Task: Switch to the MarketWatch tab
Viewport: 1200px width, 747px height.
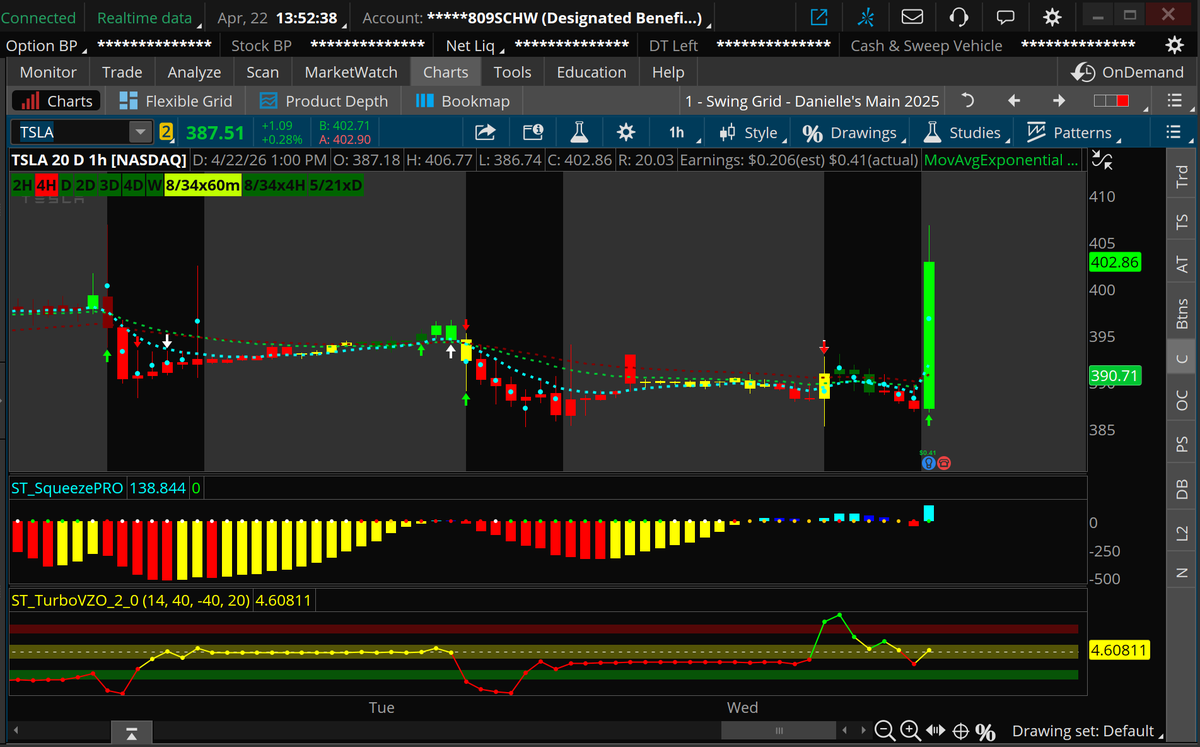Action: [351, 72]
